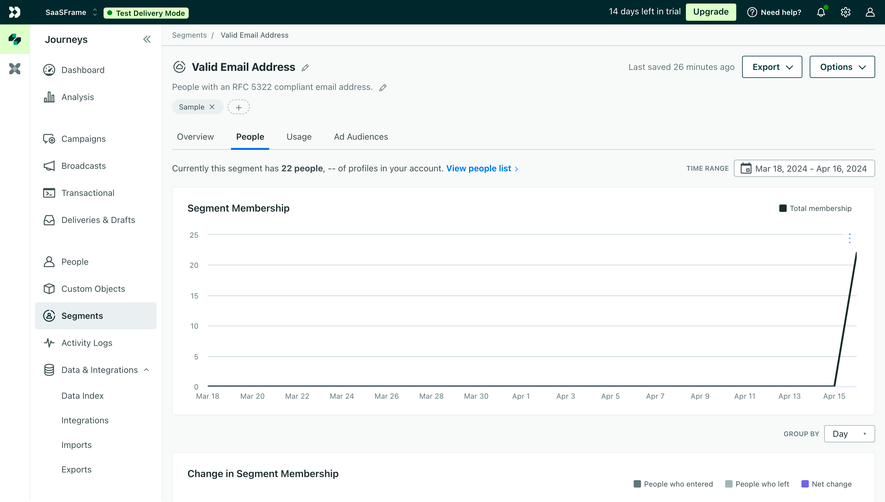885x502 pixels.
Task: Open Exports in the sidebar
Action: 76,470
